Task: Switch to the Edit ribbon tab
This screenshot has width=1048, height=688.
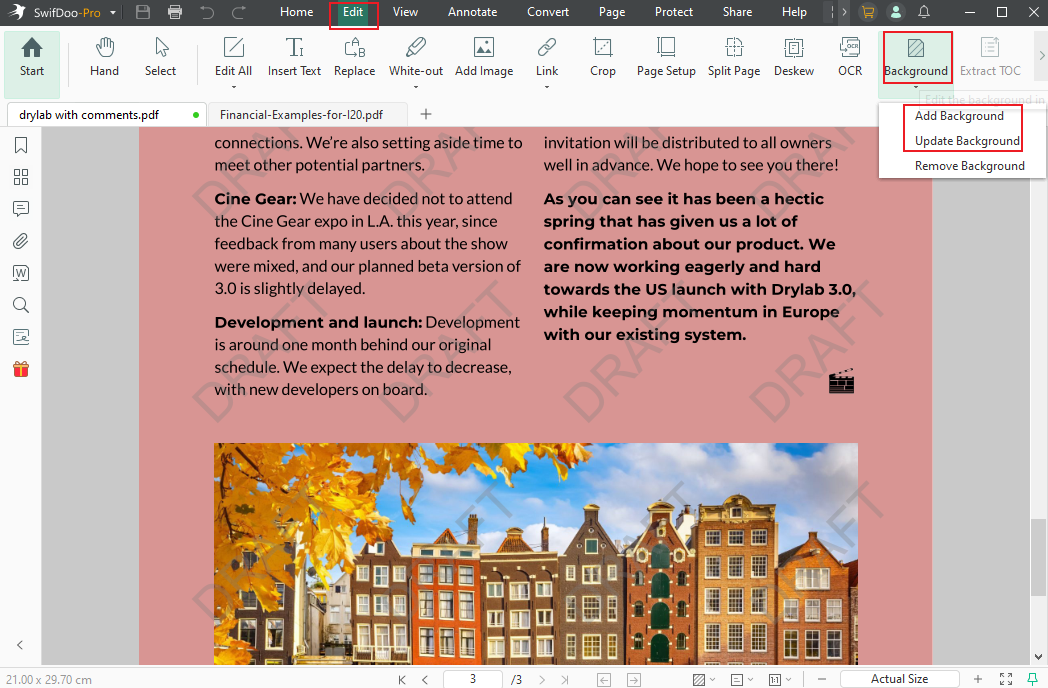Action: pyautogui.click(x=354, y=12)
